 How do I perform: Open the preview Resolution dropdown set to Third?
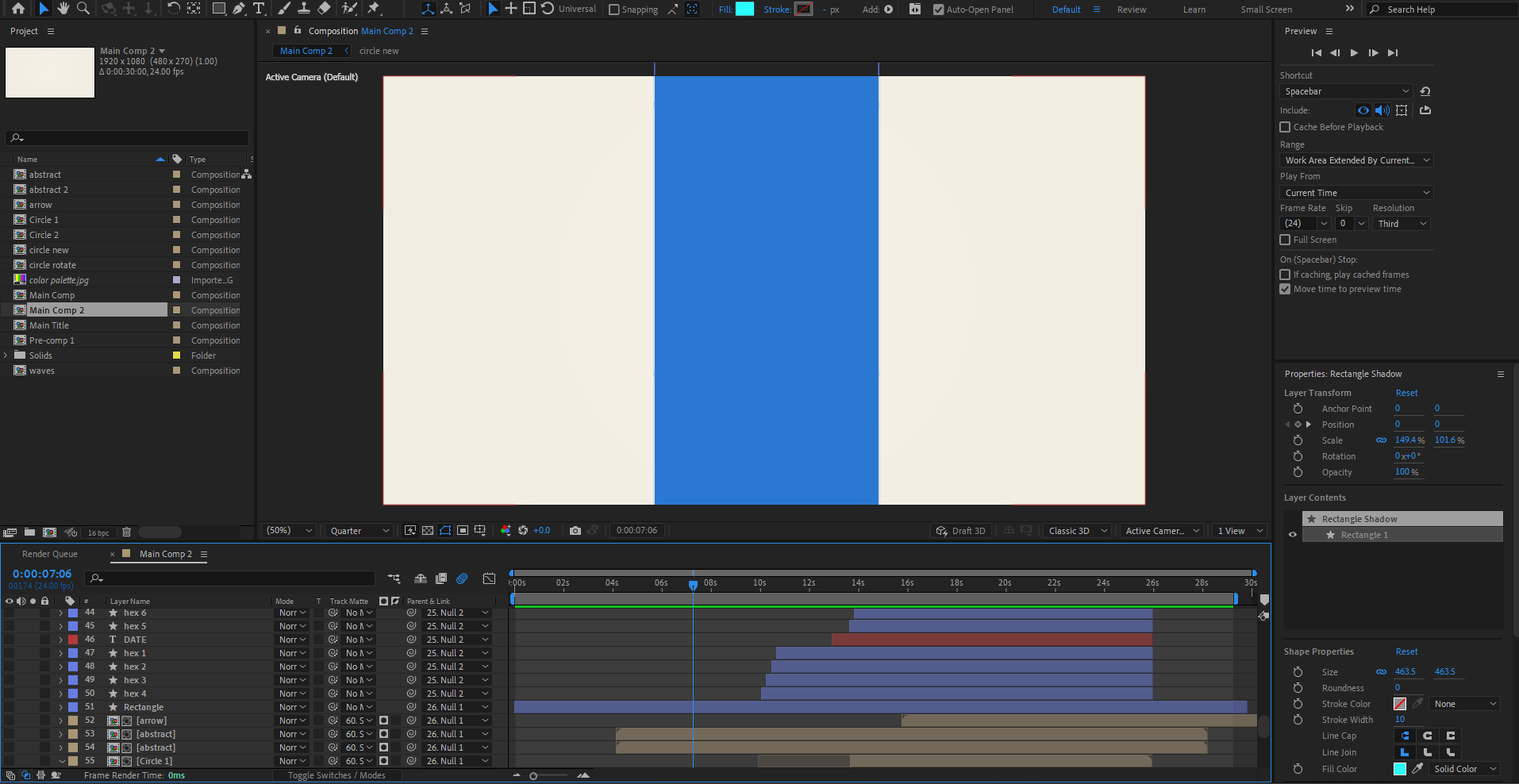(x=1402, y=224)
